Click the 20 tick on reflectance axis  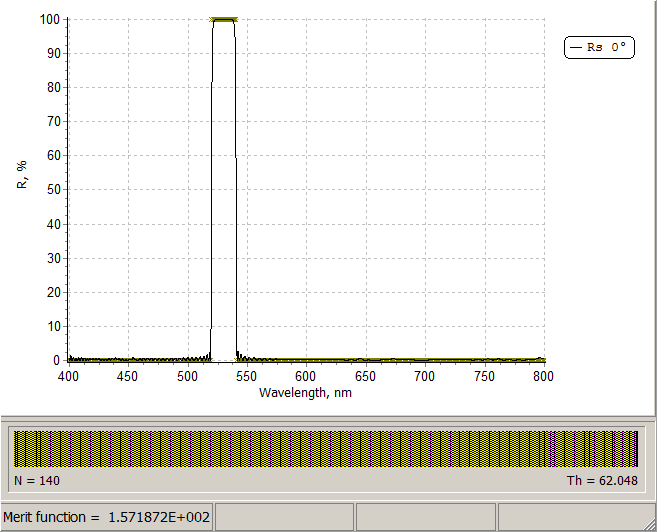[x=53, y=292]
